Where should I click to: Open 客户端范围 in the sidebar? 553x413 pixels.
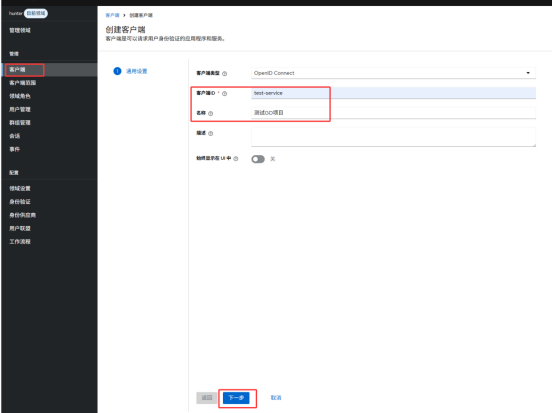pos(23,83)
